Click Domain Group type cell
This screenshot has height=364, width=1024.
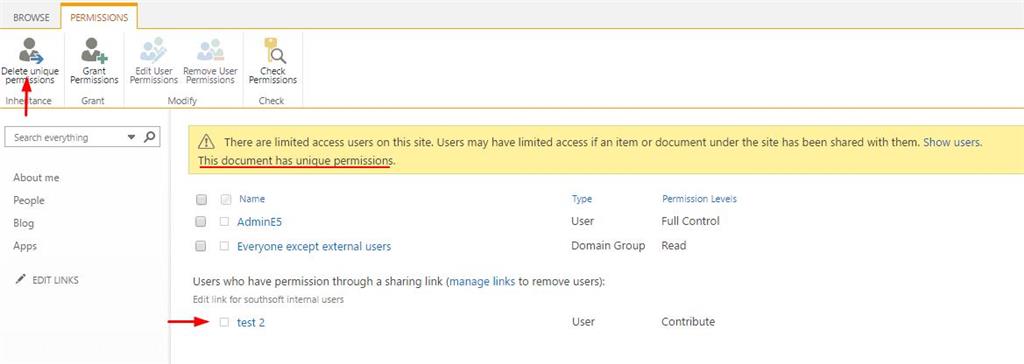click(608, 246)
